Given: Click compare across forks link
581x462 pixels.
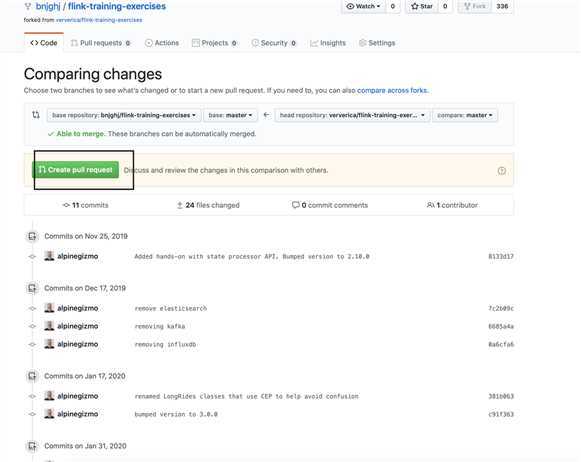Looking at the screenshot, I should coord(392,90).
